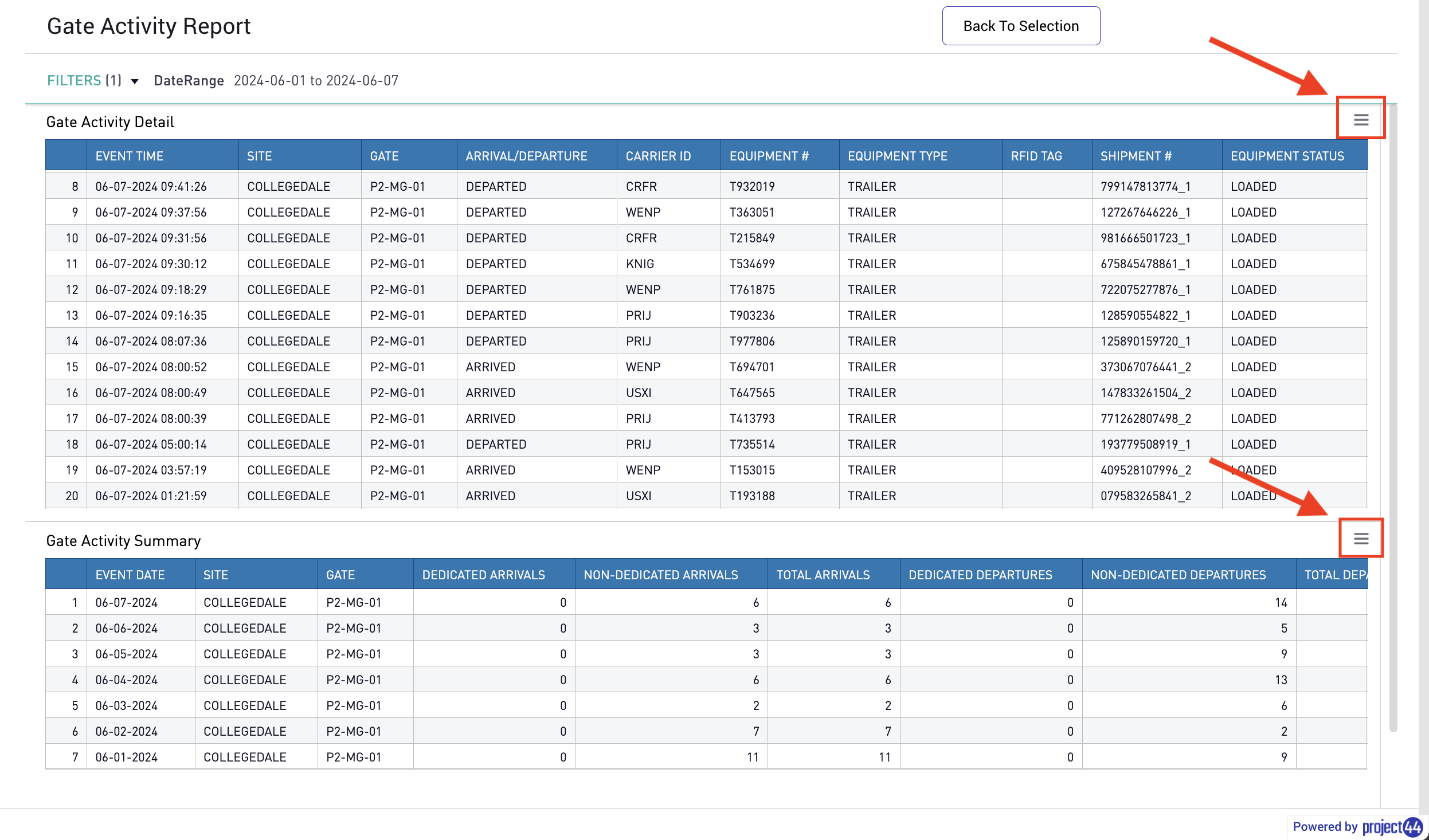The width and height of the screenshot is (1429, 840).
Task: Select event time 06-07-2024 08:00:39
Action: [151, 418]
